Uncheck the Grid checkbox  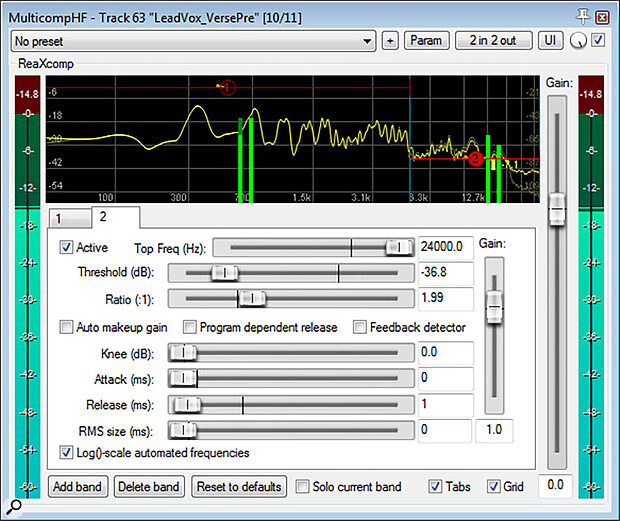coord(493,487)
